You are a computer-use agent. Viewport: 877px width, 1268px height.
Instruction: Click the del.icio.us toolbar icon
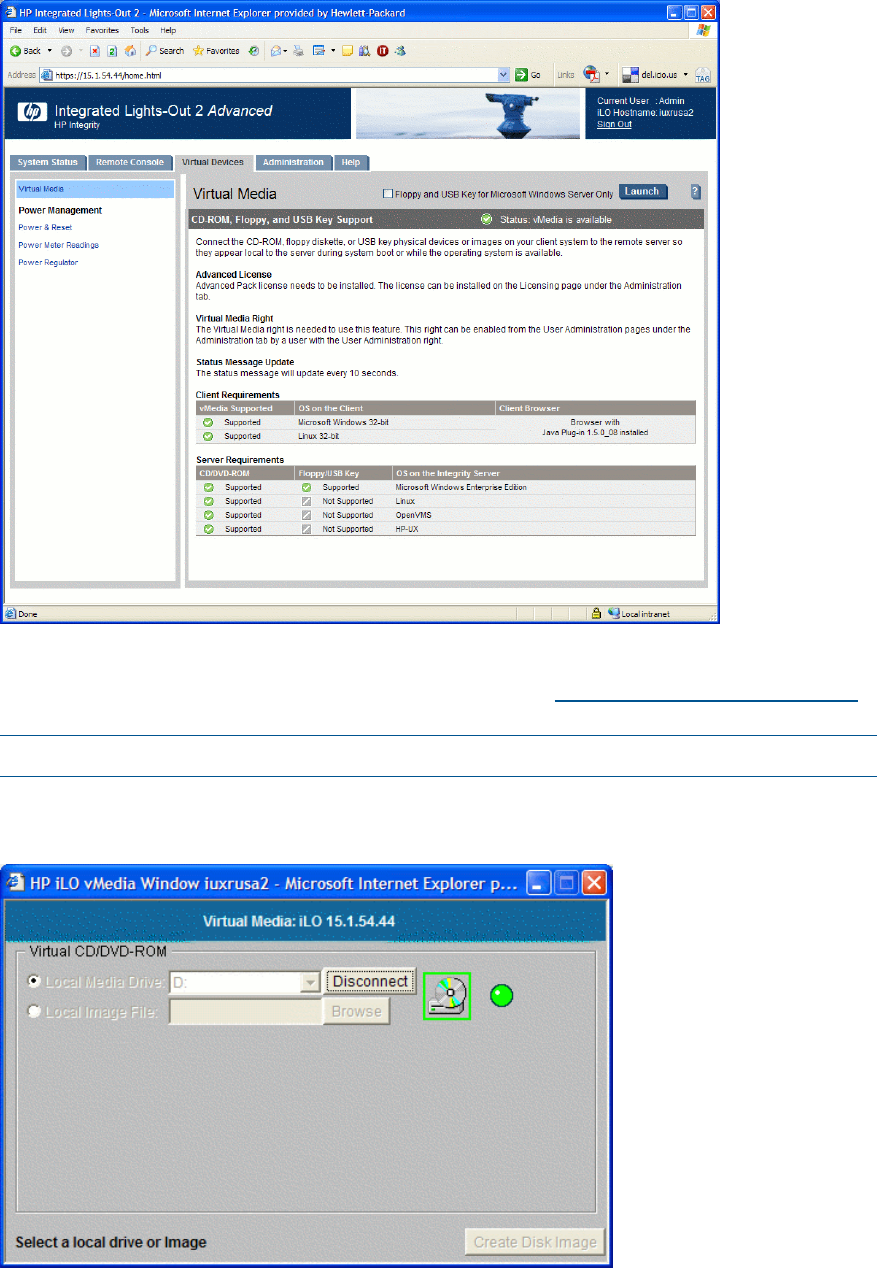(x=650, y=74)
